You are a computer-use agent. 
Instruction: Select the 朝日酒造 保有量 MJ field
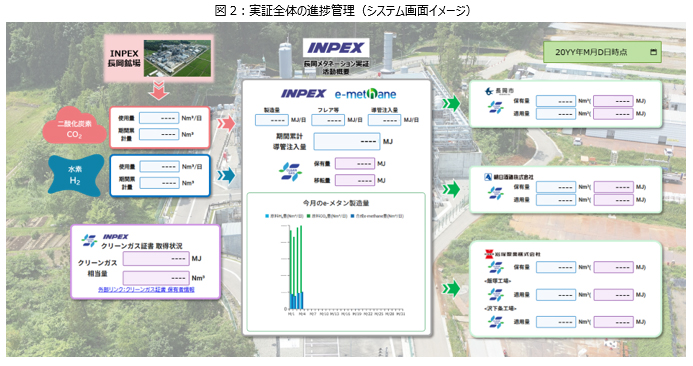[614, 187]
